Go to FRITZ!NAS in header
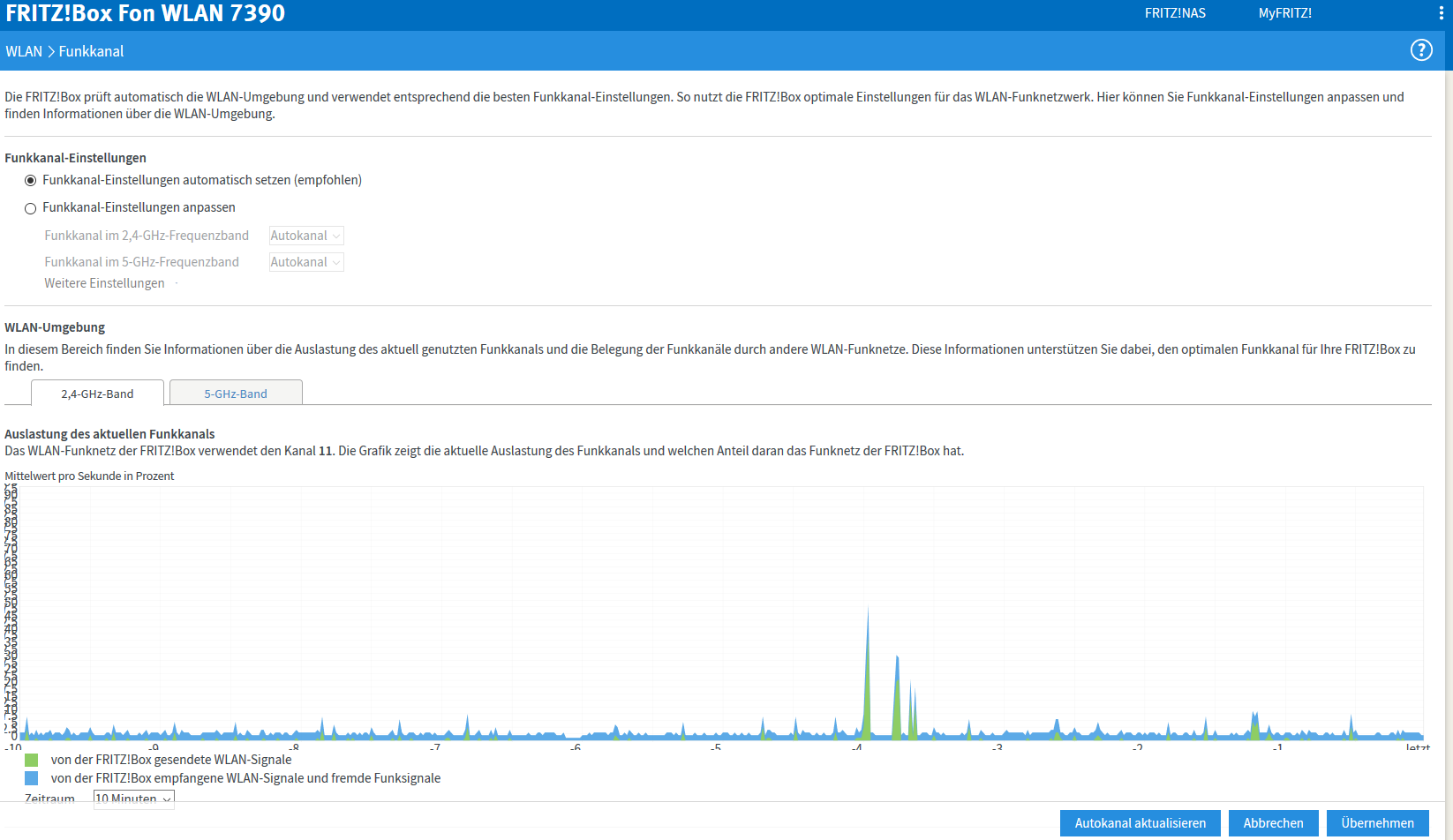 [x=1175, y=13]
